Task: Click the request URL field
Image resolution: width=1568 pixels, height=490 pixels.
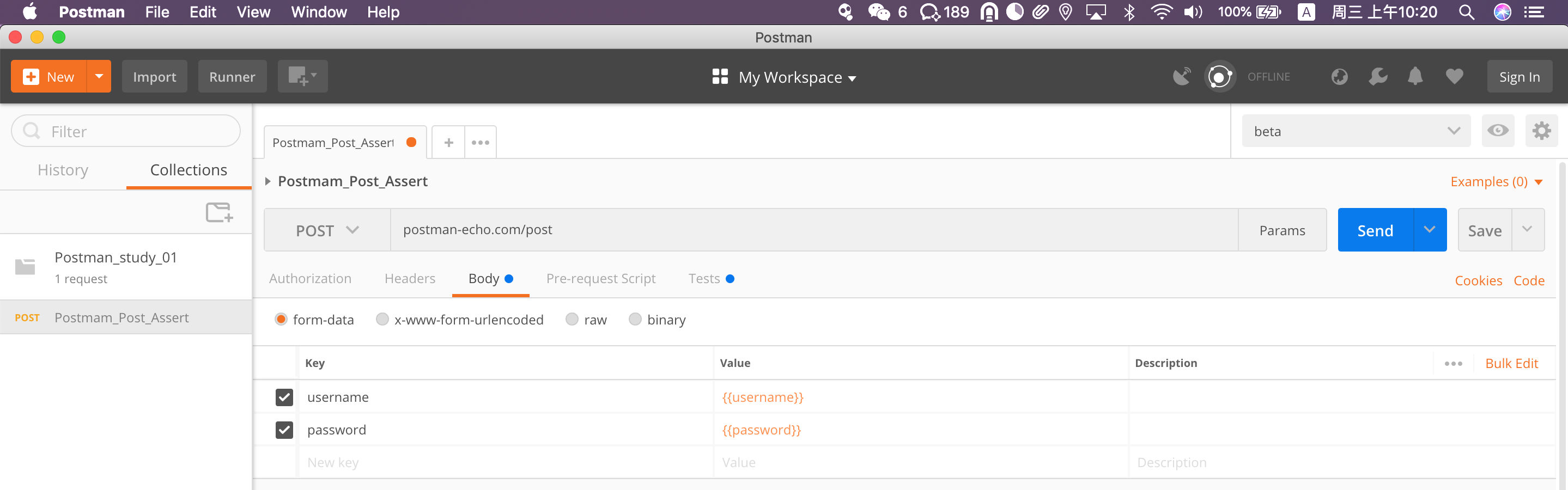Action: 814,230
